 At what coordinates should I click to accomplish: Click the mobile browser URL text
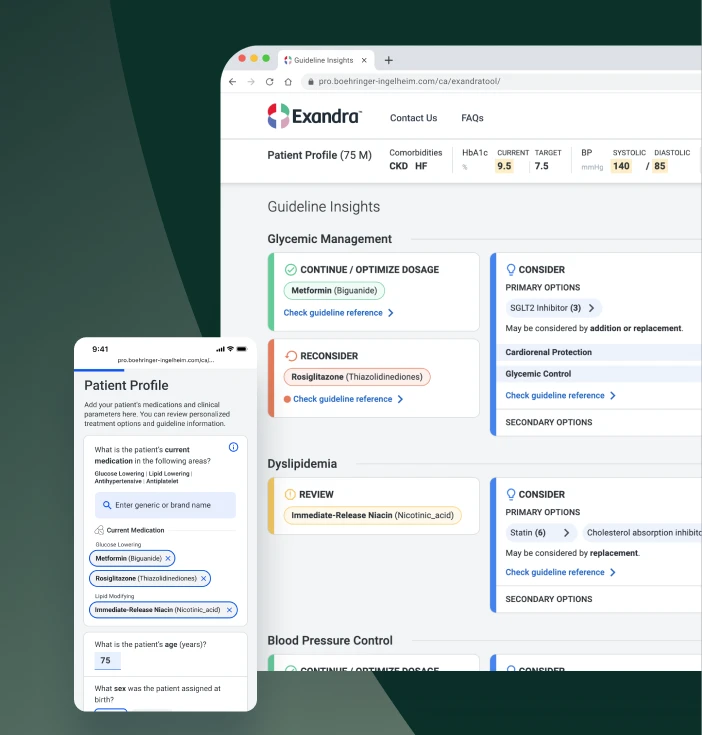click(165, 360)
